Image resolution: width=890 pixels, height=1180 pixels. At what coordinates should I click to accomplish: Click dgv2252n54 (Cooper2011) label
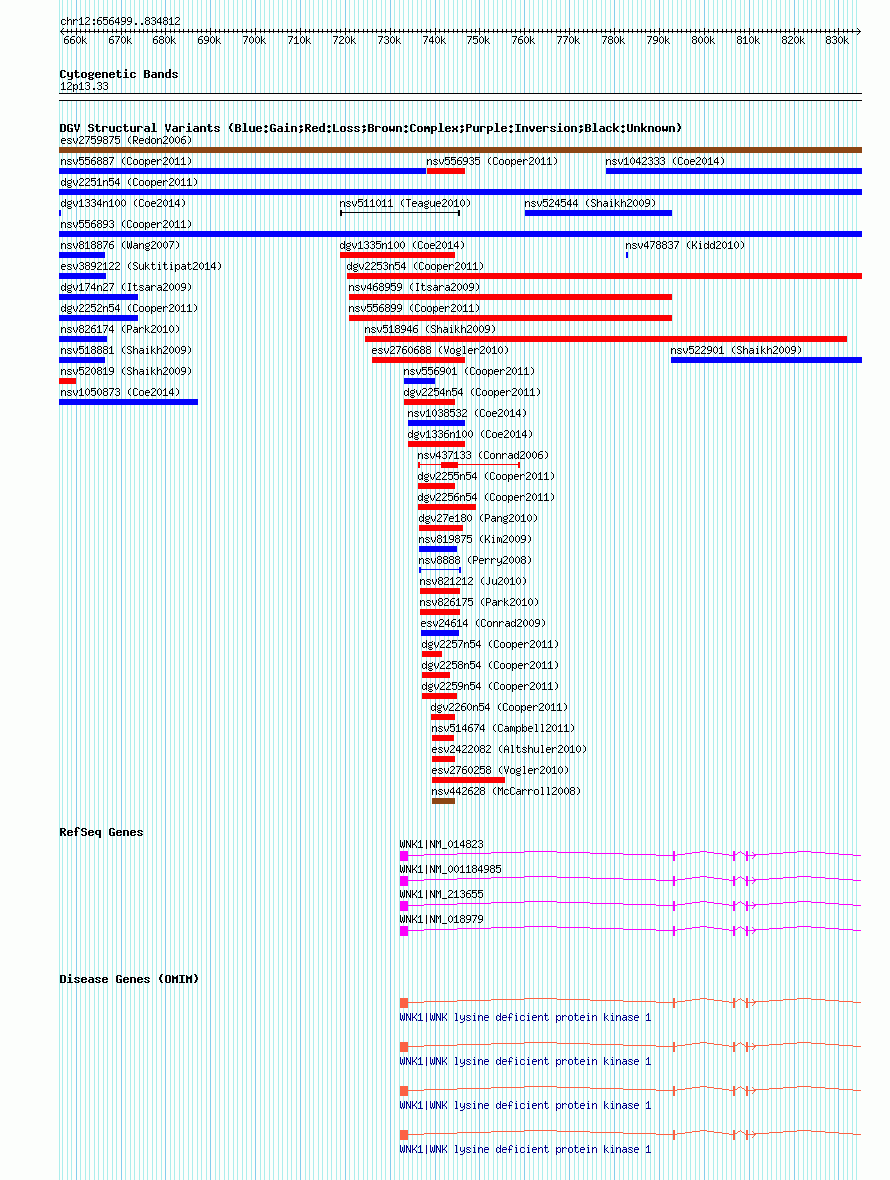click(129, 309)
